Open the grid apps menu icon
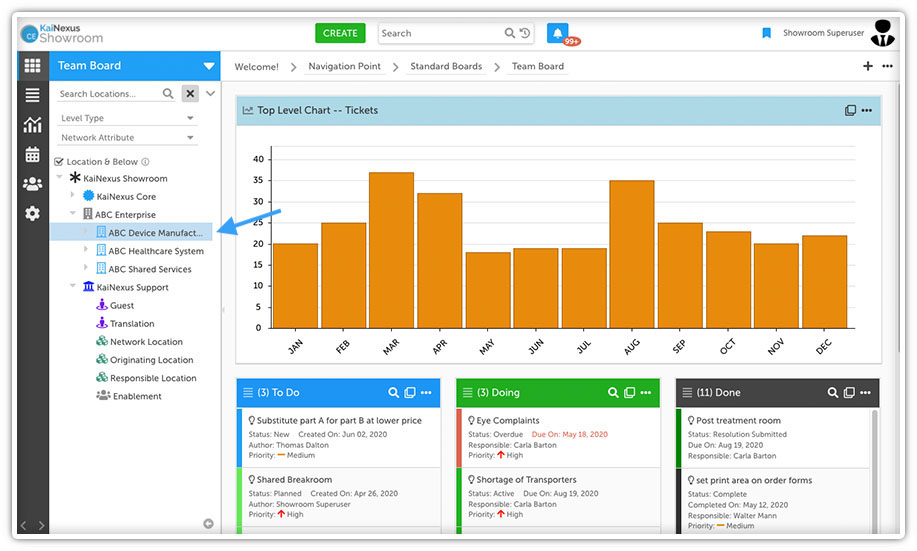Screen dimensions: 917x551 pos(32,66)
